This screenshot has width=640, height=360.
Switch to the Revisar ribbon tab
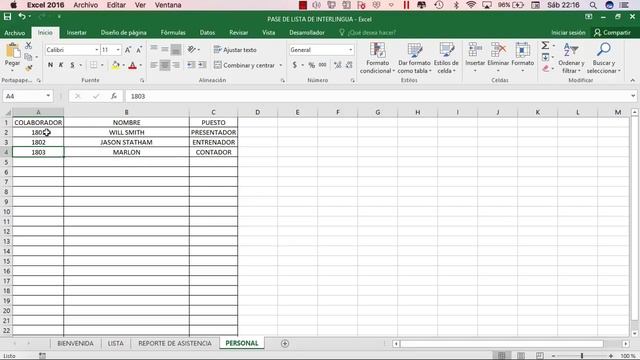pyautogui.click(x=238, y=33)
